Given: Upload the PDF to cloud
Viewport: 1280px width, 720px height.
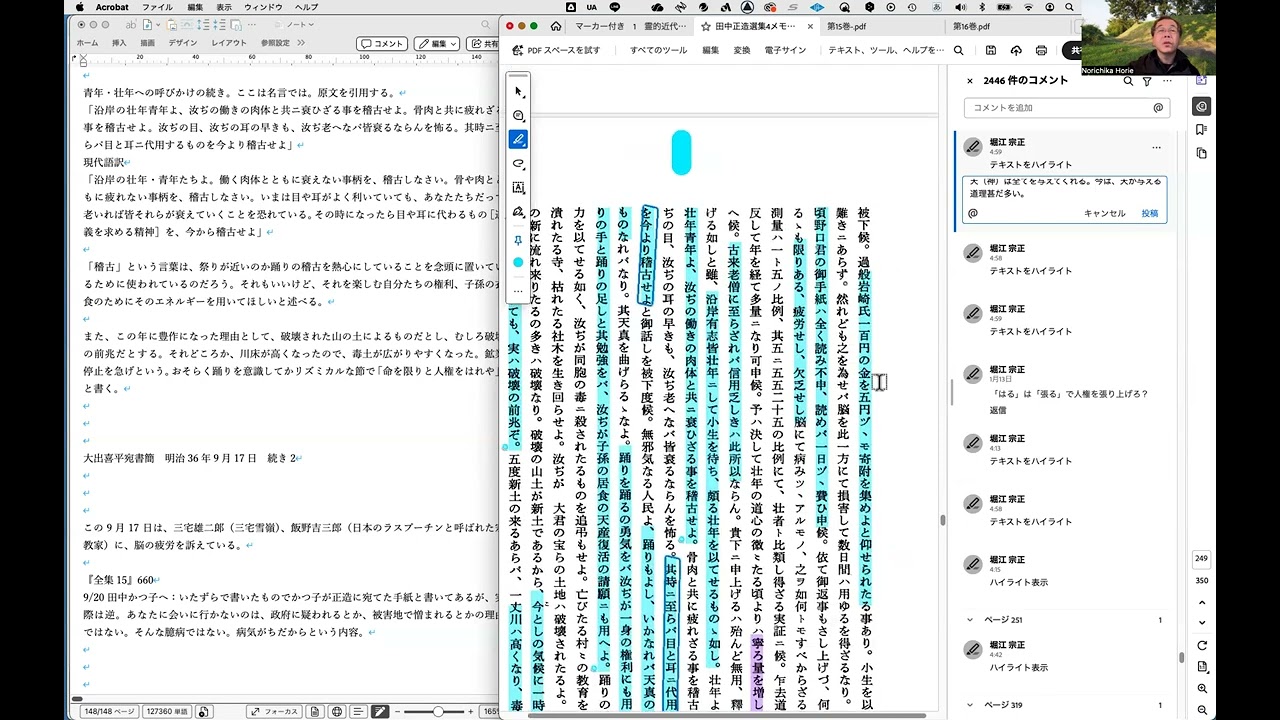Looking at the screenshot, I should (x=1016, y=50).
